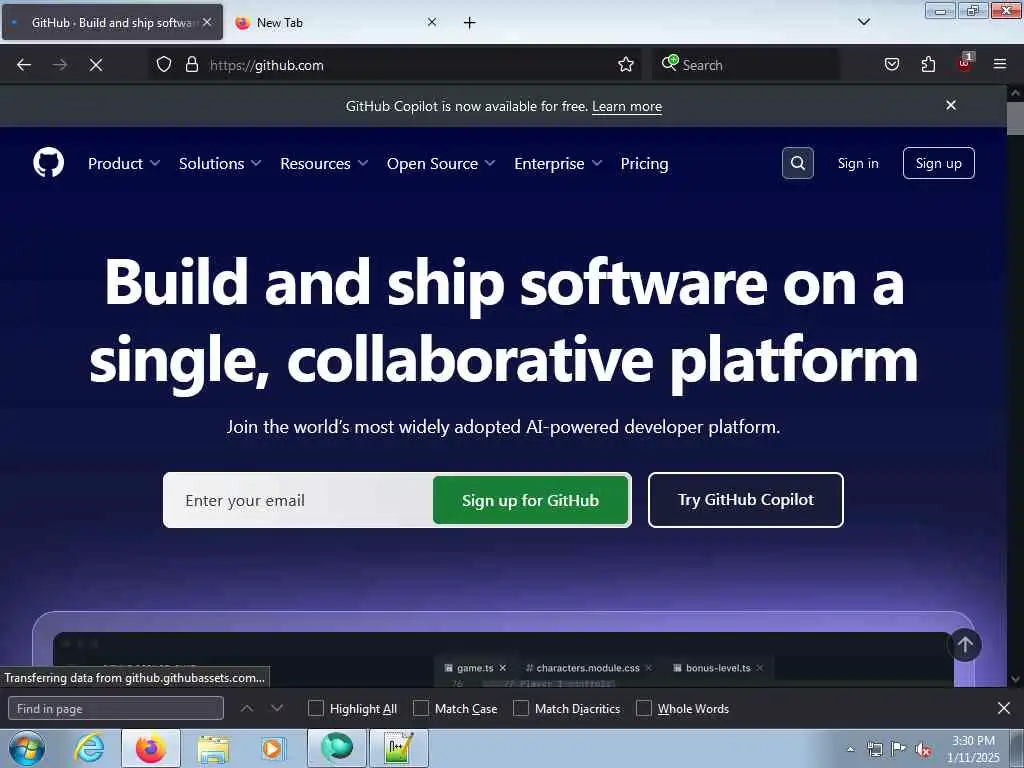Select game.ts tab in code preview
1024x768 pixels.
point(475,667)
